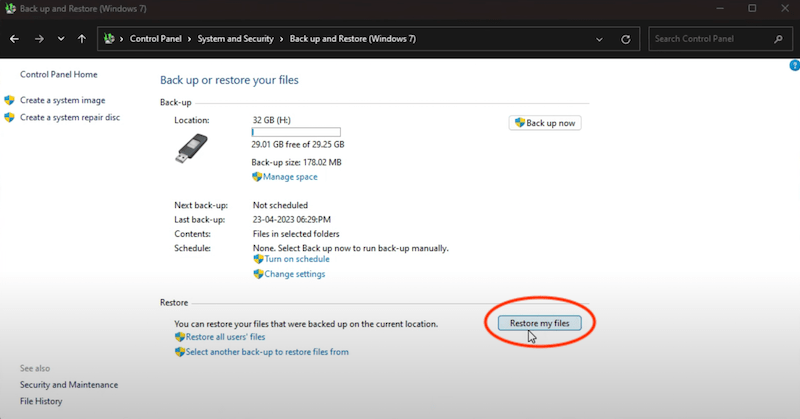The width and height of the screenshot is (800, 419).
Task: Select Back up and Restore (Windows 7) breadcrumb
Action: point(353,39)
